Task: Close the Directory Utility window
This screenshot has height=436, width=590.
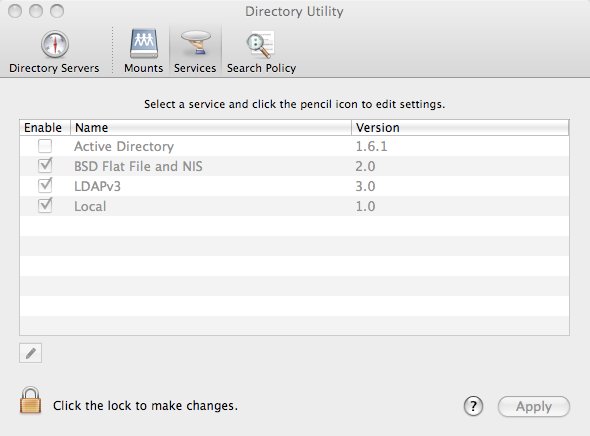Action: point(15,11)
